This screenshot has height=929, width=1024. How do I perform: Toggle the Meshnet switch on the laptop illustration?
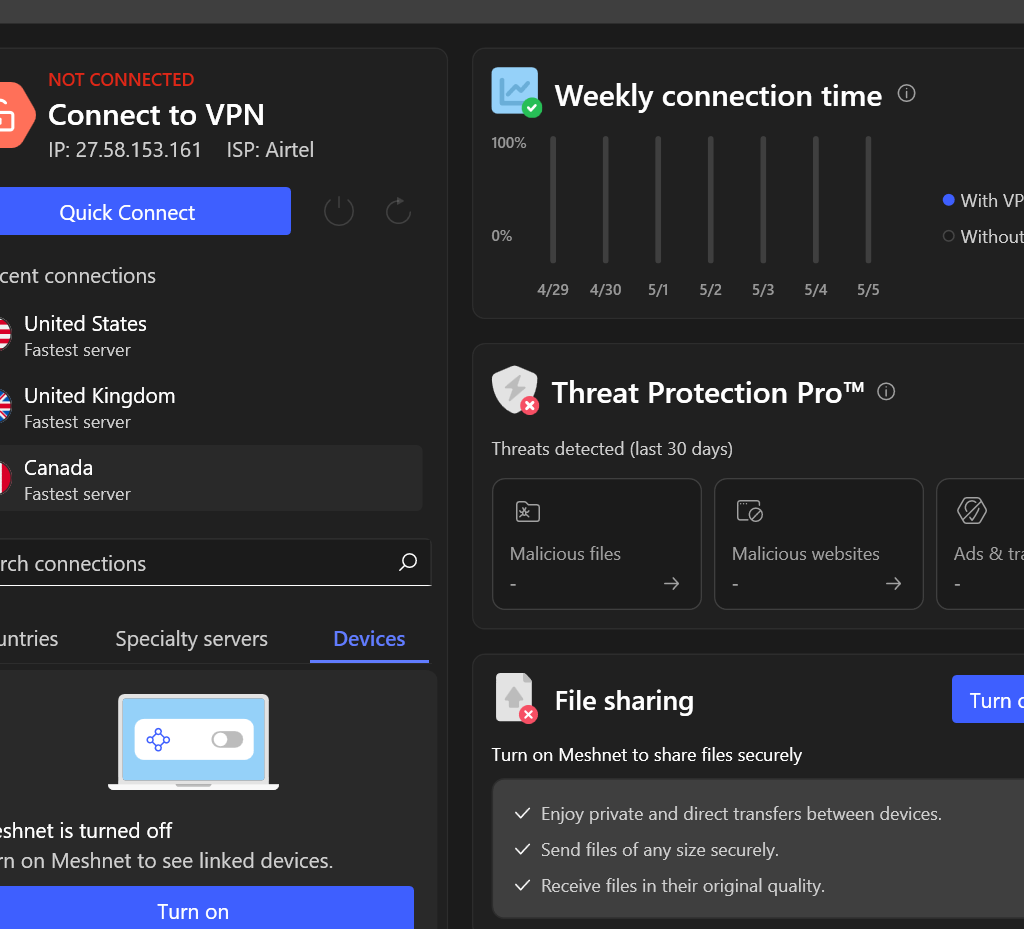point(228,738)
